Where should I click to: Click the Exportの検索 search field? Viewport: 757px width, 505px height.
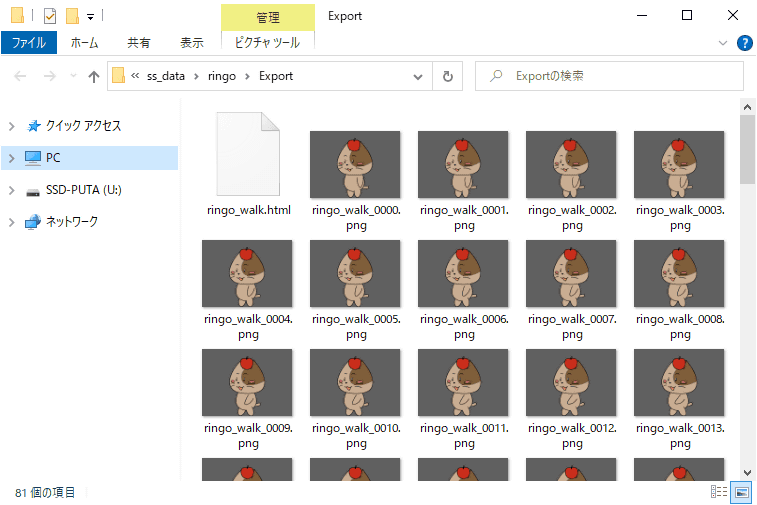609,76
